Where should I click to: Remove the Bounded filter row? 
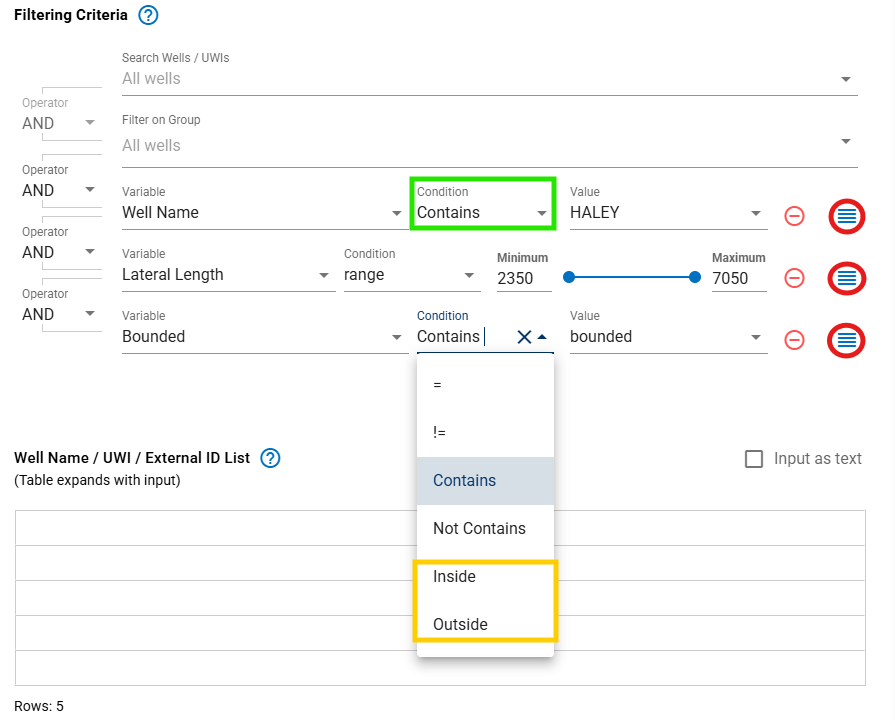click(794, 340)
